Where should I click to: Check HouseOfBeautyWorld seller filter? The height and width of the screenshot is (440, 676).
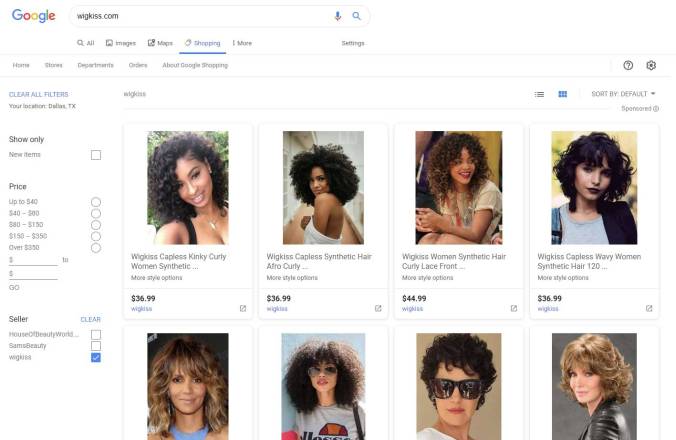96,335
